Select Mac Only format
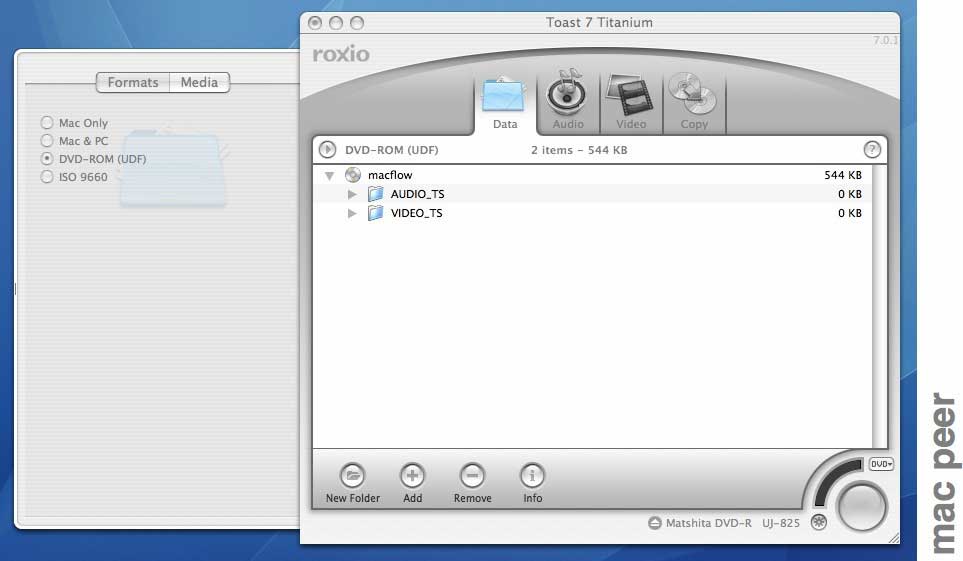Viewport: 963px width, 561px height. pos(47,123)
